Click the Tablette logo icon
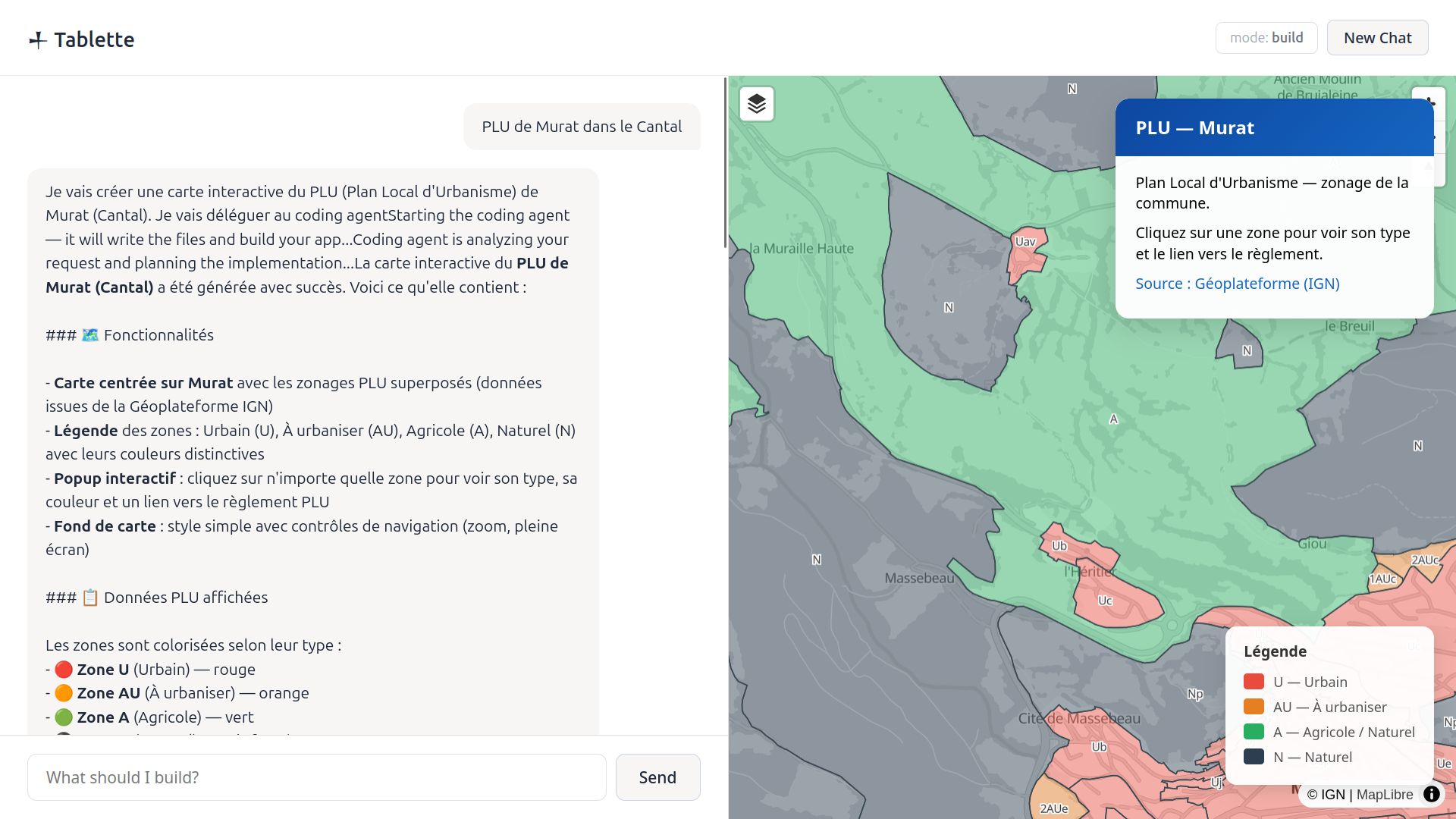This screenshot has height=819, width=1456. [x=38, y=40]
